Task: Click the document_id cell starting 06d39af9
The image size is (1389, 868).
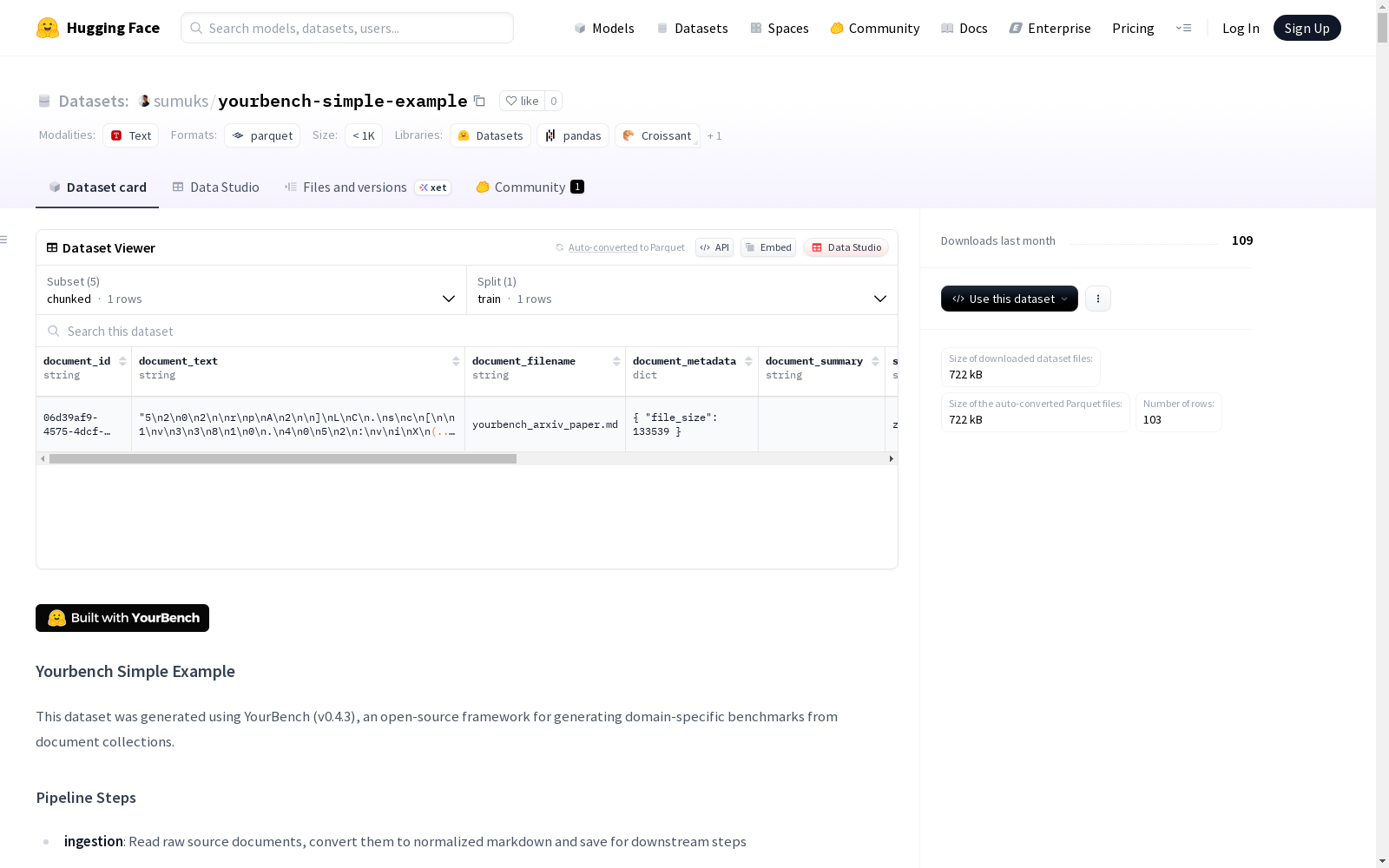Action: tap(84, 424)
